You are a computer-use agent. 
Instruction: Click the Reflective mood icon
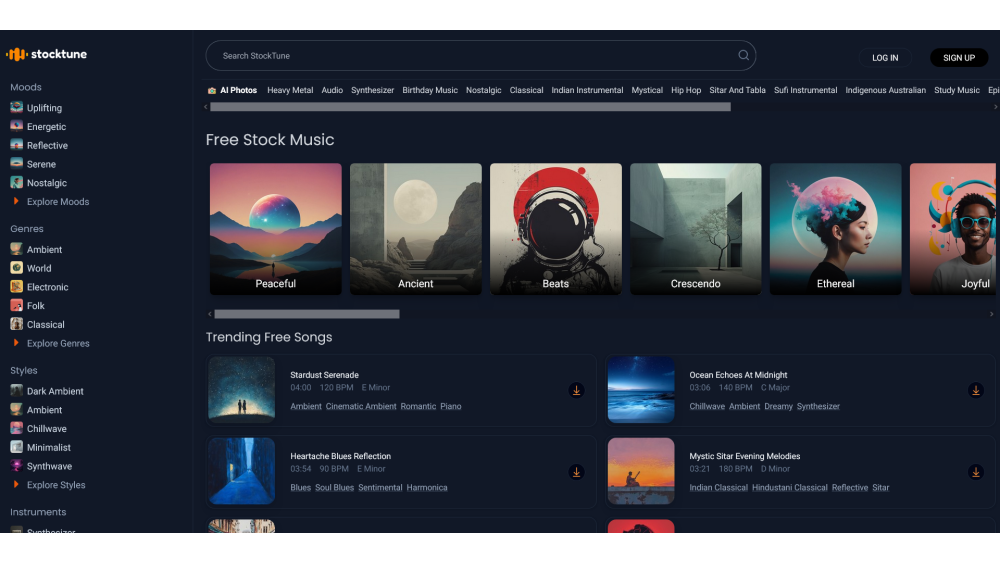coord(17,145)
